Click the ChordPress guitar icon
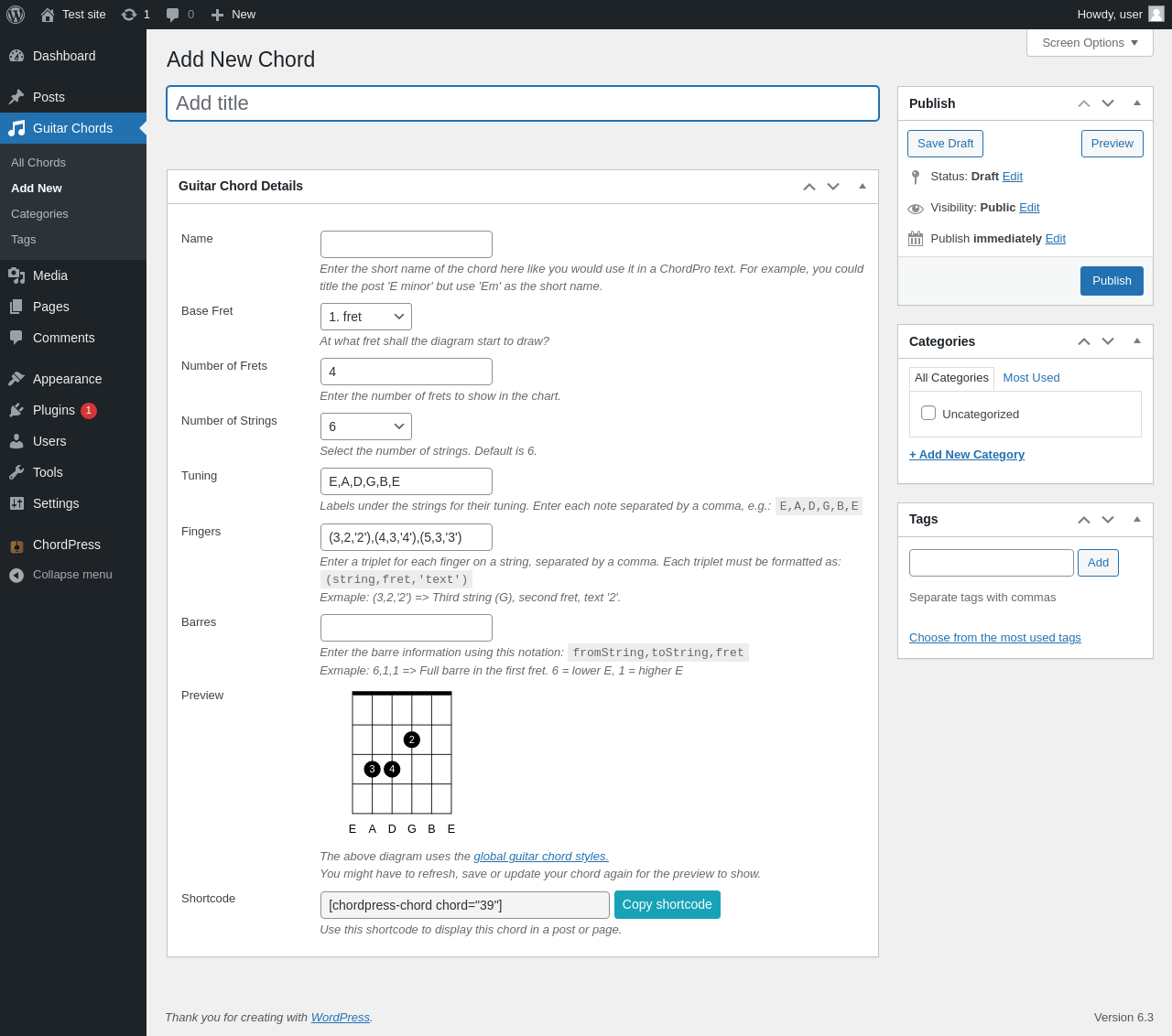 click(x=16, y=545)
